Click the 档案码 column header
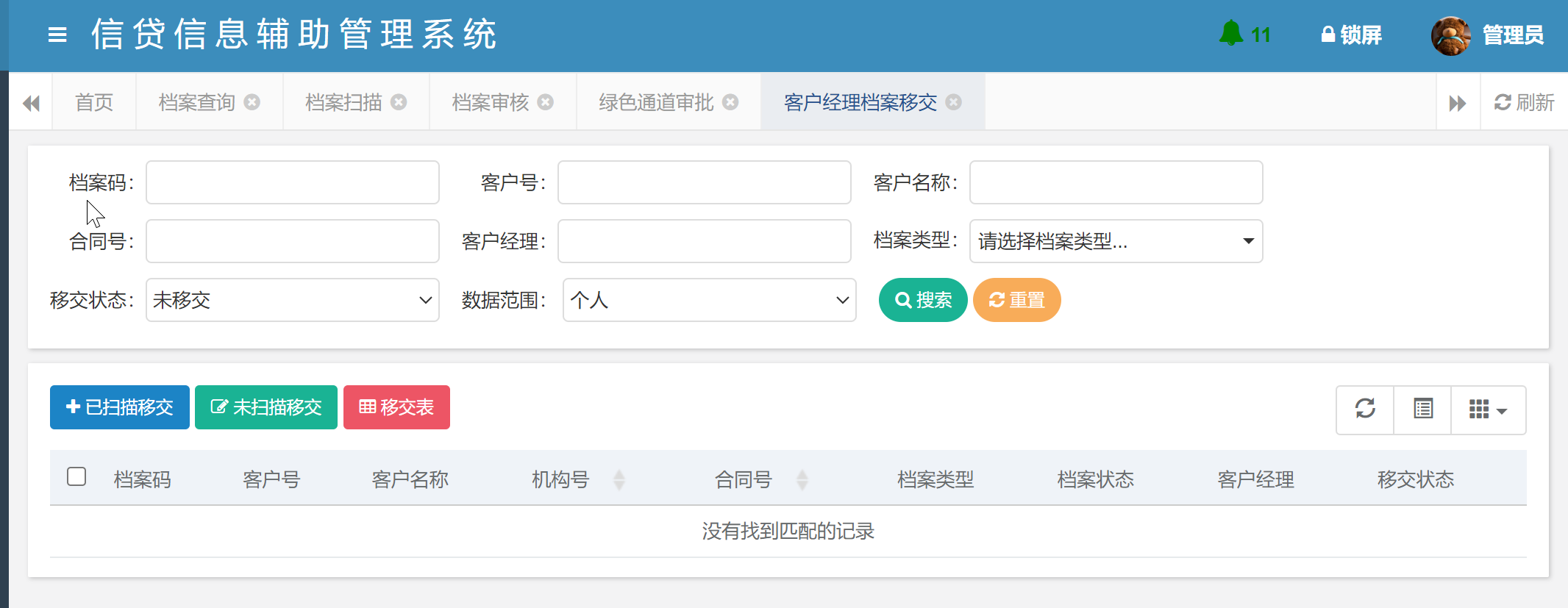Viewport: 1568px width, 608px height. coord(143,480)
